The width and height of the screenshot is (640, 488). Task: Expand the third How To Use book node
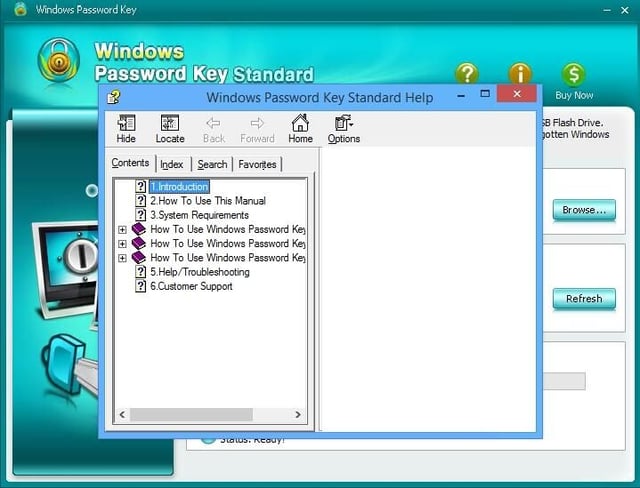point(122,258)
